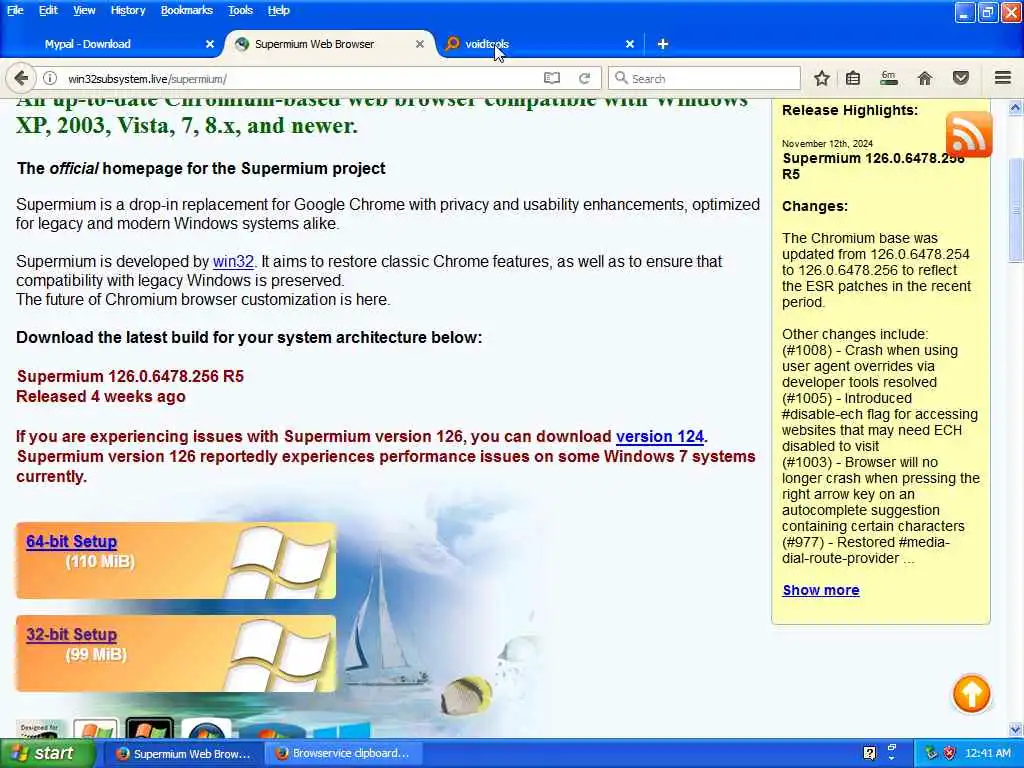Click the search magnifier icon in search box
1024x768 pixels.
[621, 78]
